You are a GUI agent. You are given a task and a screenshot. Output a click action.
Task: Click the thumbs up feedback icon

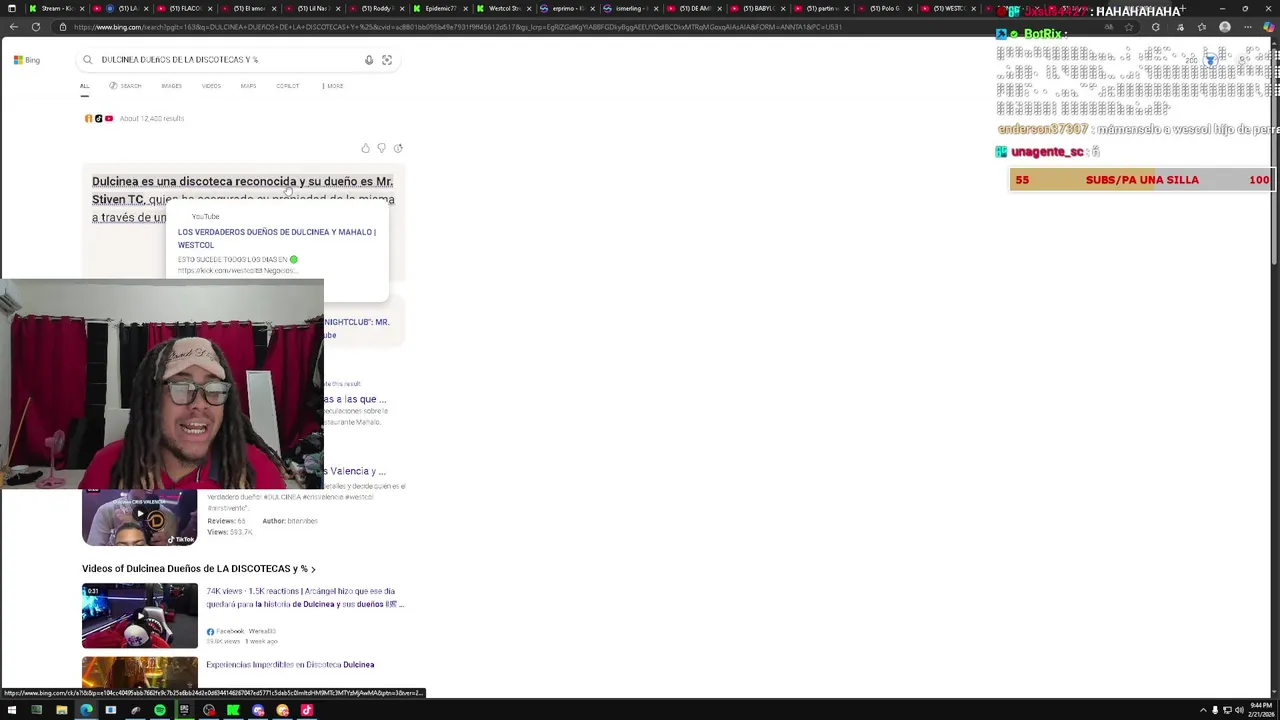tap(365, 148)
